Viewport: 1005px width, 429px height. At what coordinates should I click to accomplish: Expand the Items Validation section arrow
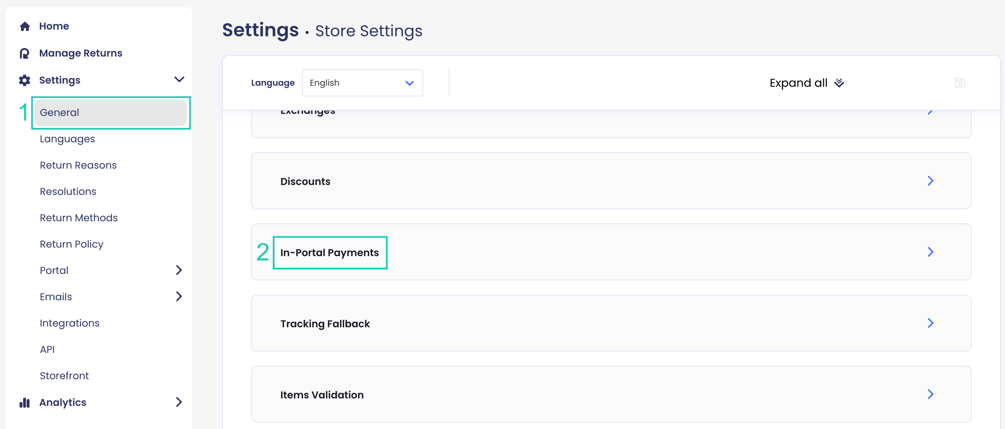pyautogui.click(x=931, y=394)
